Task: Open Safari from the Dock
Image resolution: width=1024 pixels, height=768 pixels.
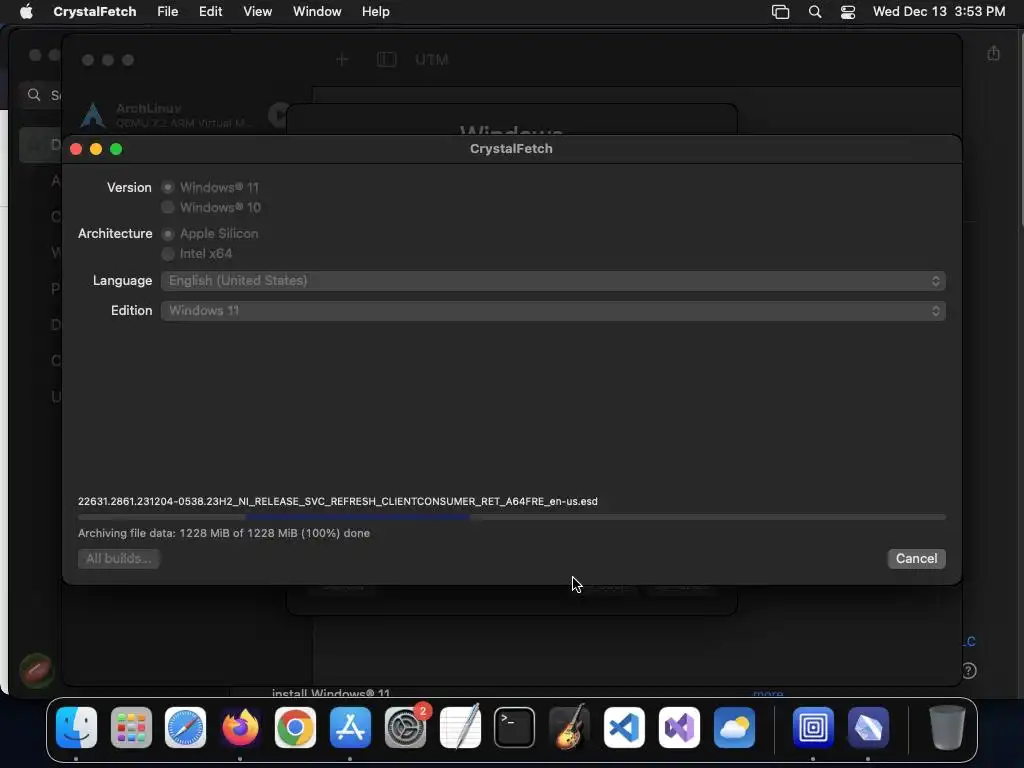Action: (x=185, y=728)
